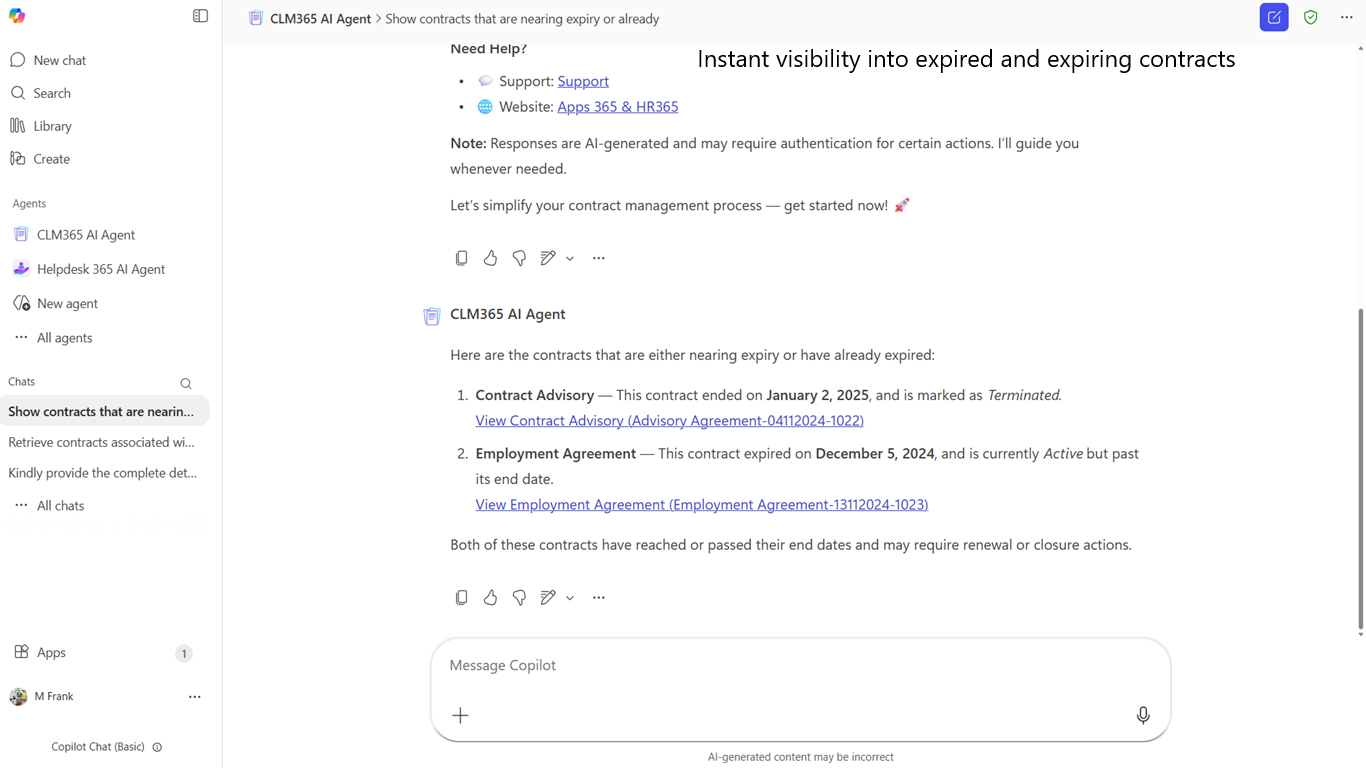Image resolution: width=1366 pixels, height=768 pixels.
Task: Open the green shield protection icon
Action: point(1310,17)
